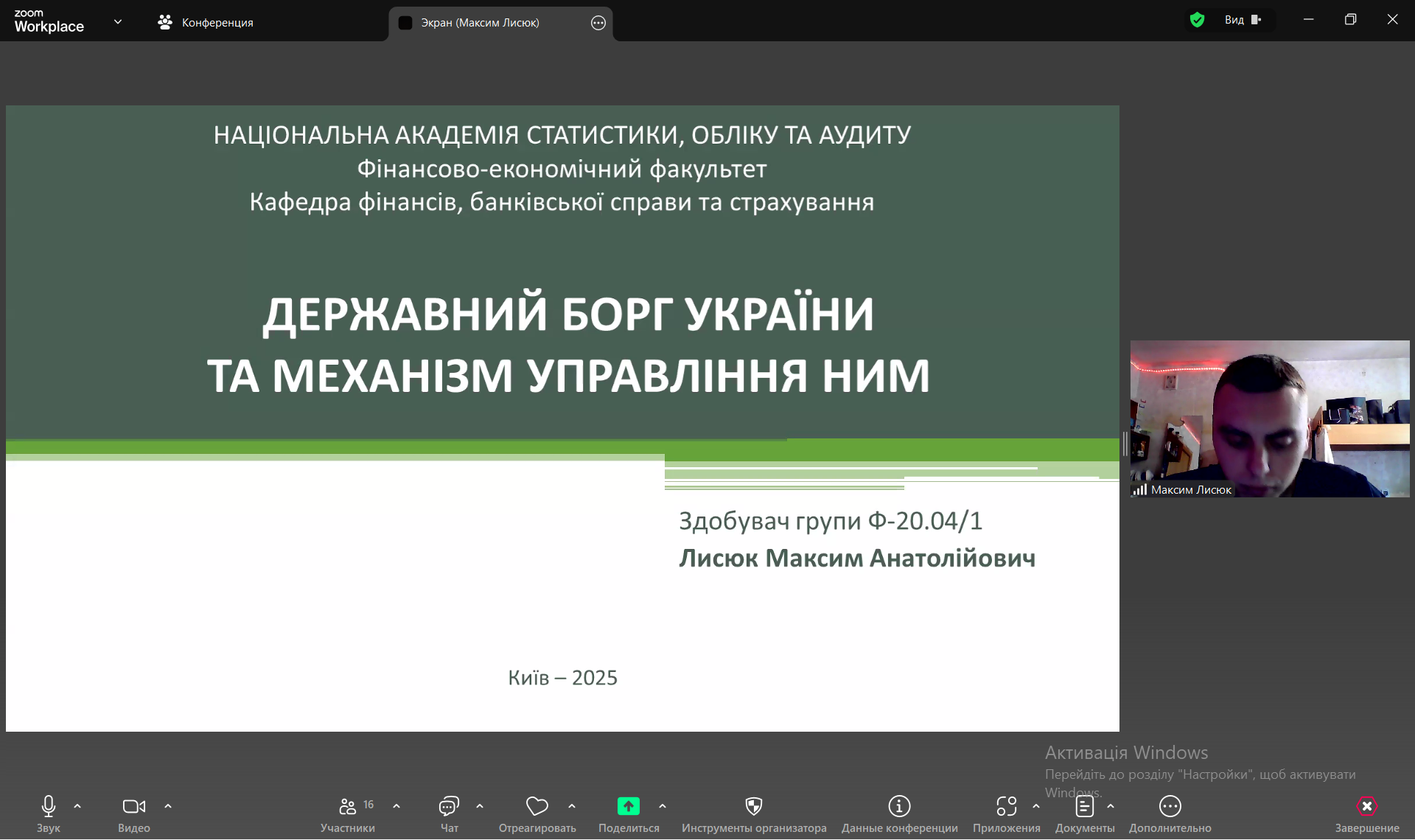Open Zoom Workplace dropdown chevron
Viewport: 1415px width, 840px height.
pos(118,22)
